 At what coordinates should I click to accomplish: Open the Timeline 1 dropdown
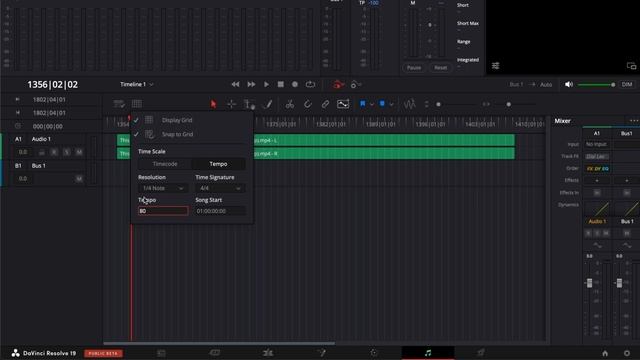pos(137,84)
